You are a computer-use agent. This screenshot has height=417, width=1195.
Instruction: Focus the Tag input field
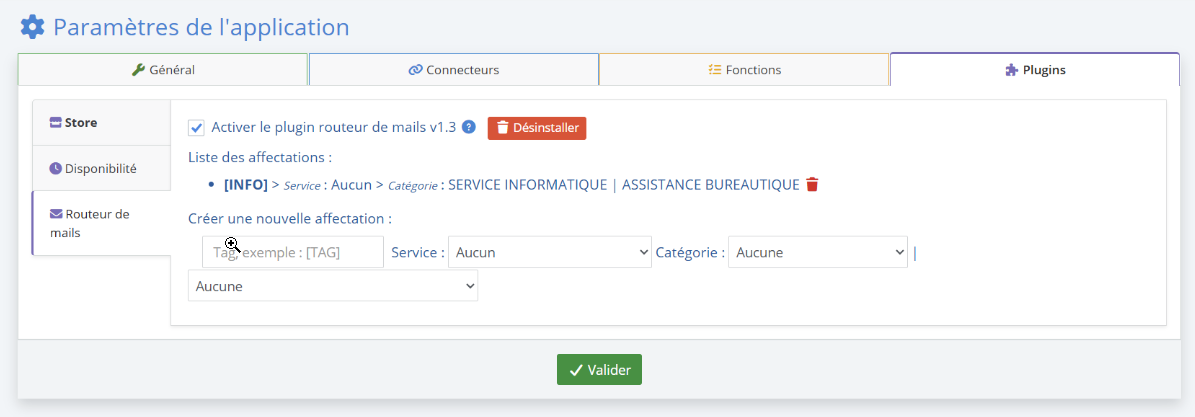pyautogui.click(x=292, y=252)
